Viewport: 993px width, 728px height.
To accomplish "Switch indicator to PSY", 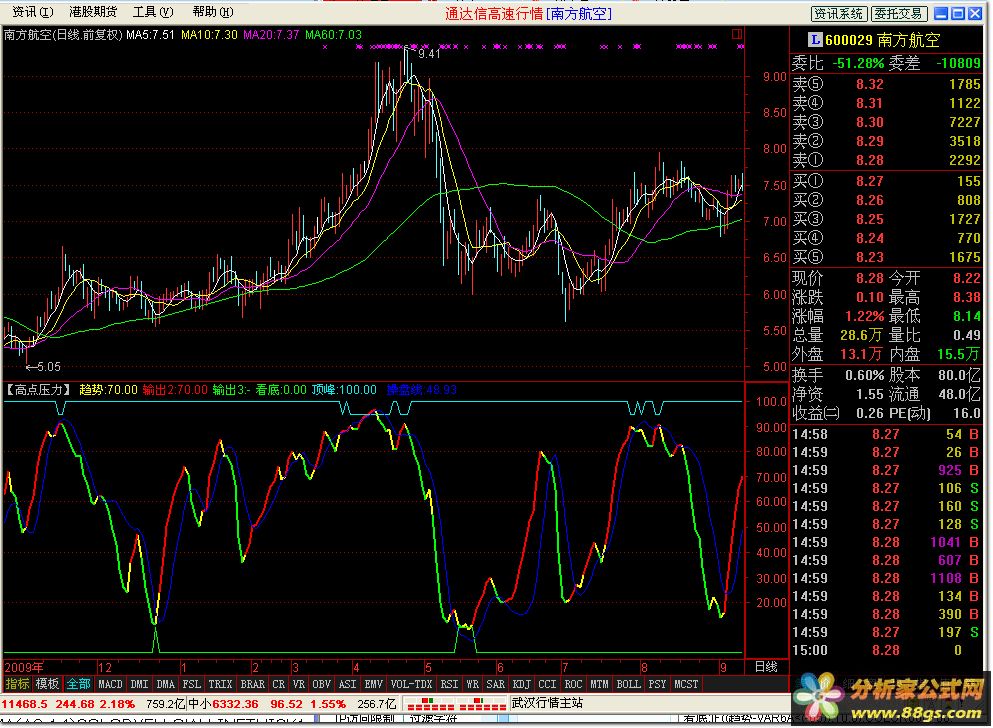I will coord(657,684).
